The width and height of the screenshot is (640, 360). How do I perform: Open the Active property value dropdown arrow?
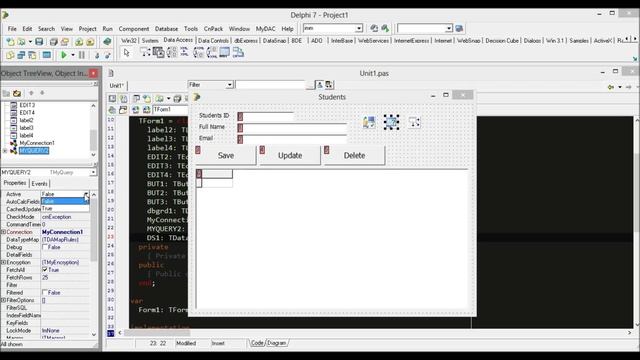86,194
